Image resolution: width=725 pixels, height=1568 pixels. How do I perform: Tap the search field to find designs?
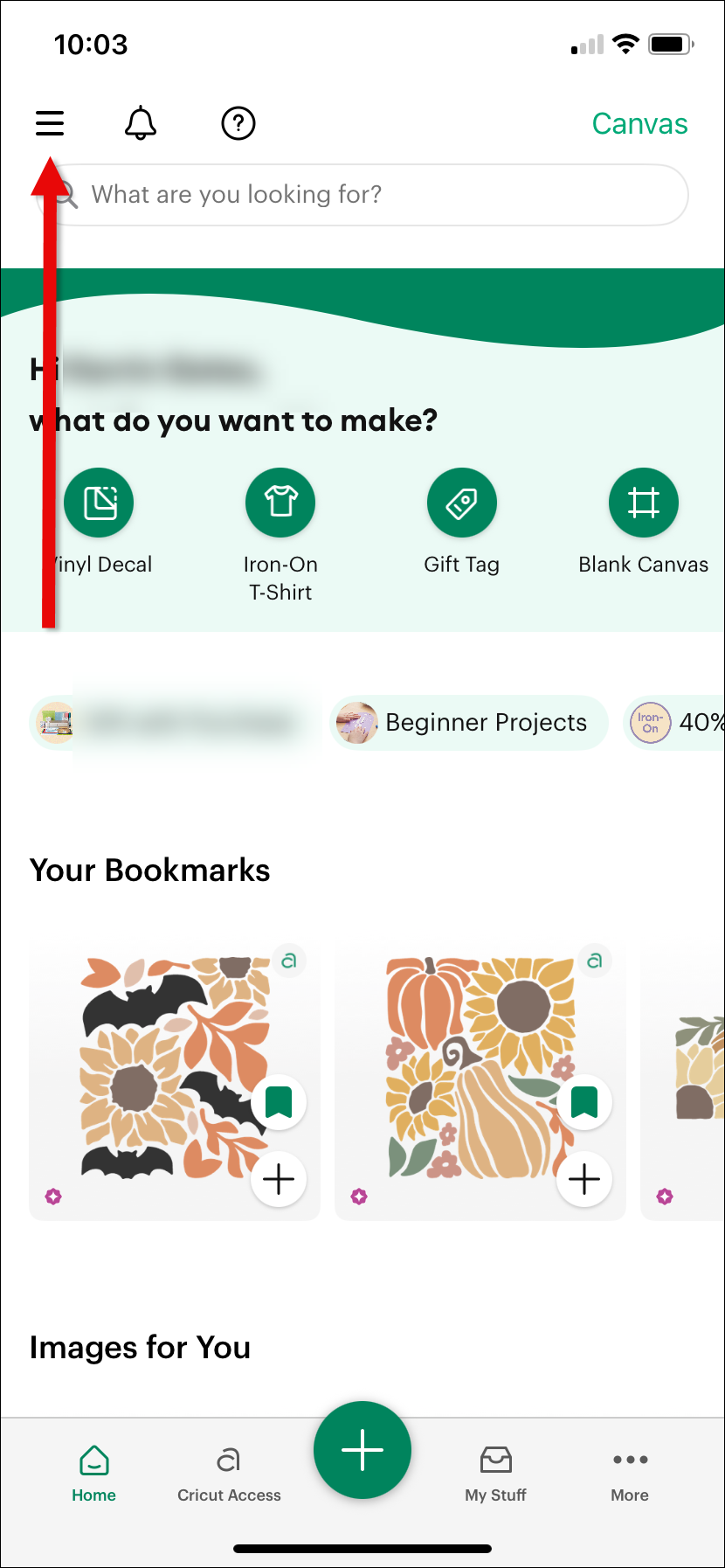coord(362,194)
